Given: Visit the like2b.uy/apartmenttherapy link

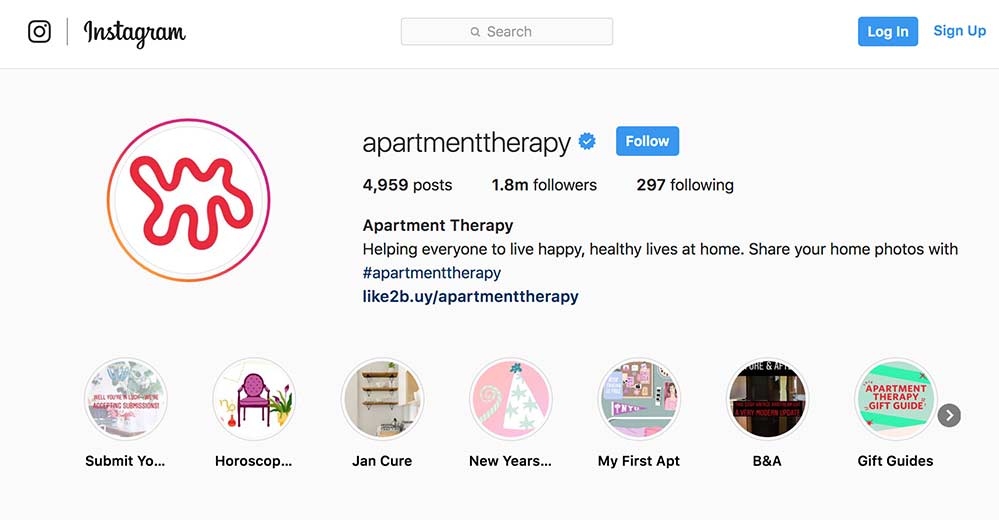Looking at the screenshot, I should click(x=471, y=296).
